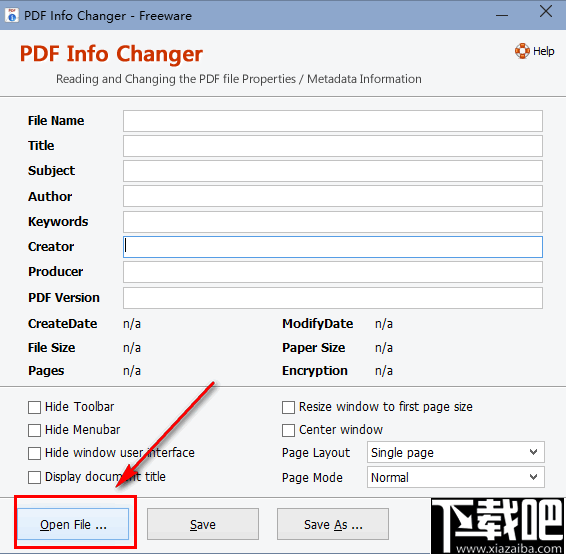
Task: Click into the Title field
Action: (332, 146)
